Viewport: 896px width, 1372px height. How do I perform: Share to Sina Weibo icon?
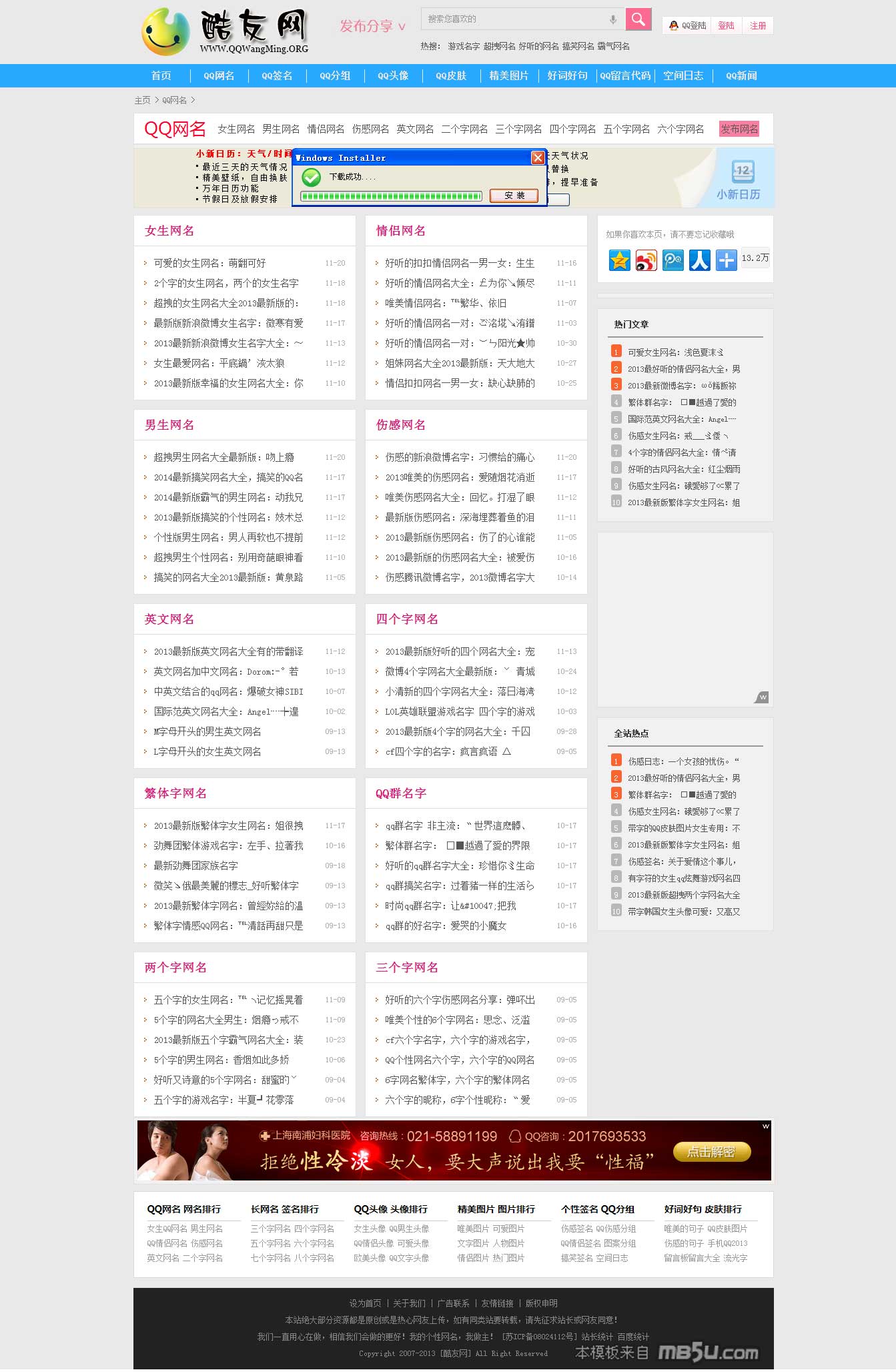point(646,260)
